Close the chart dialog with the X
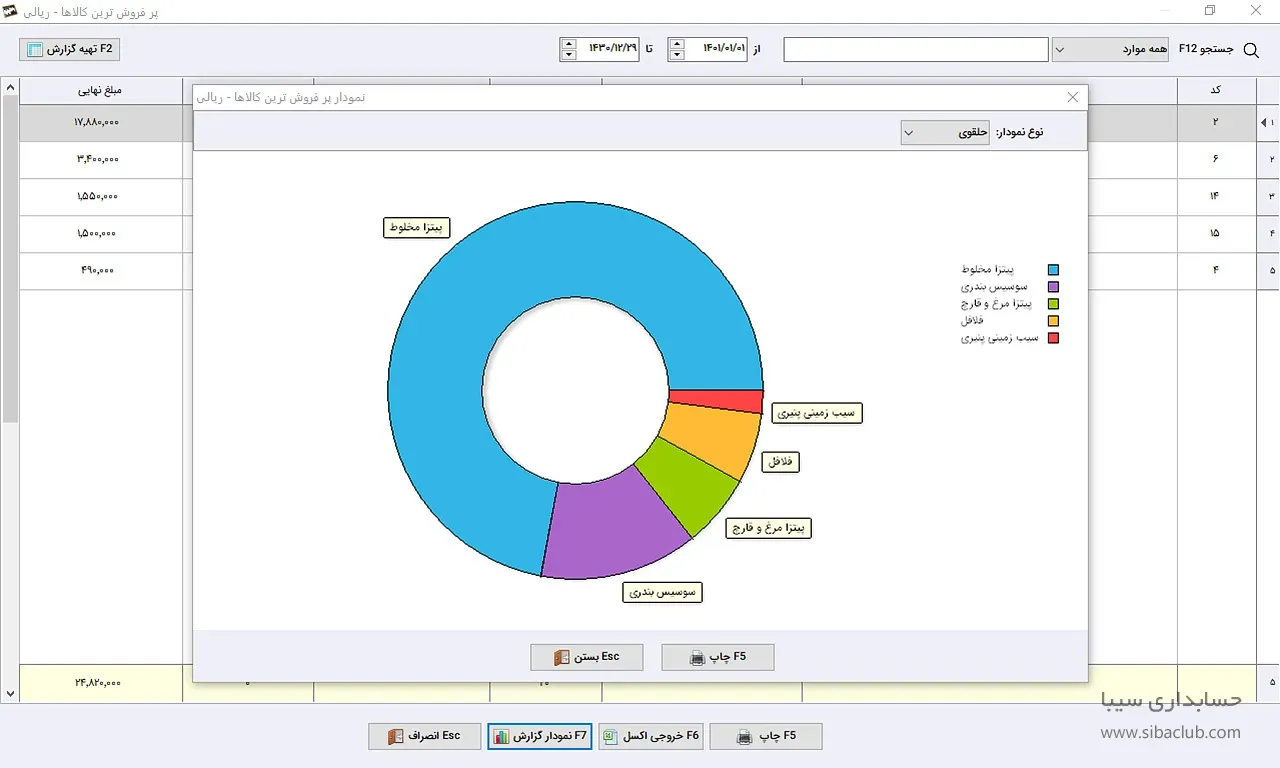 1073,97
